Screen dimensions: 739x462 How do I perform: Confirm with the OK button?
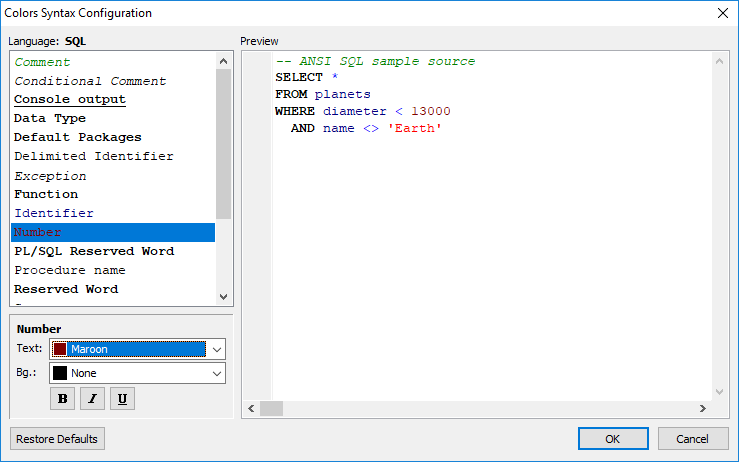pyautogui.click(x=613, y=439)
